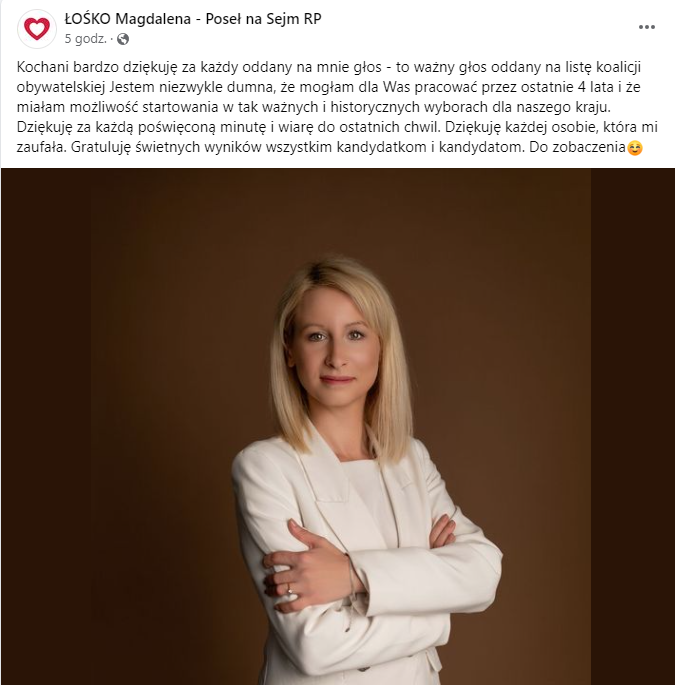
Task: Click the red heart profile avatar
Action: [37, 29]
